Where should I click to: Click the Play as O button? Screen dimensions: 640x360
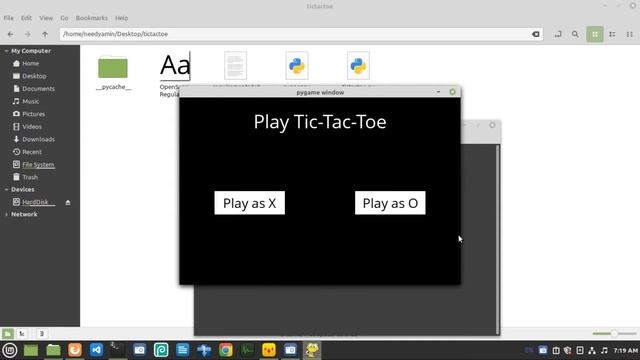(x=390, y=203)
